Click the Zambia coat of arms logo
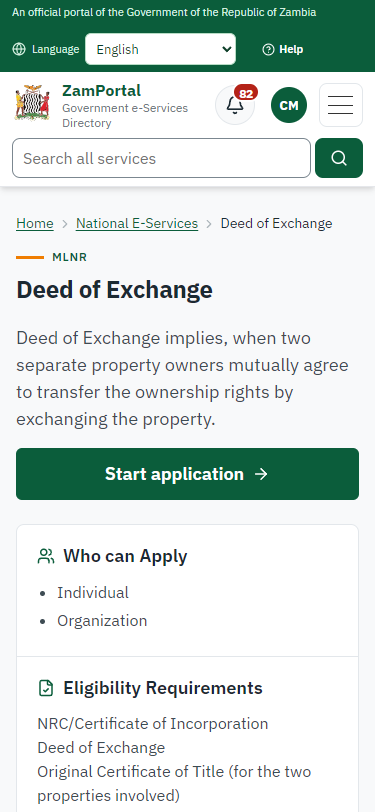The height and width of the screenshot is (812, 375). pos(32,103)
